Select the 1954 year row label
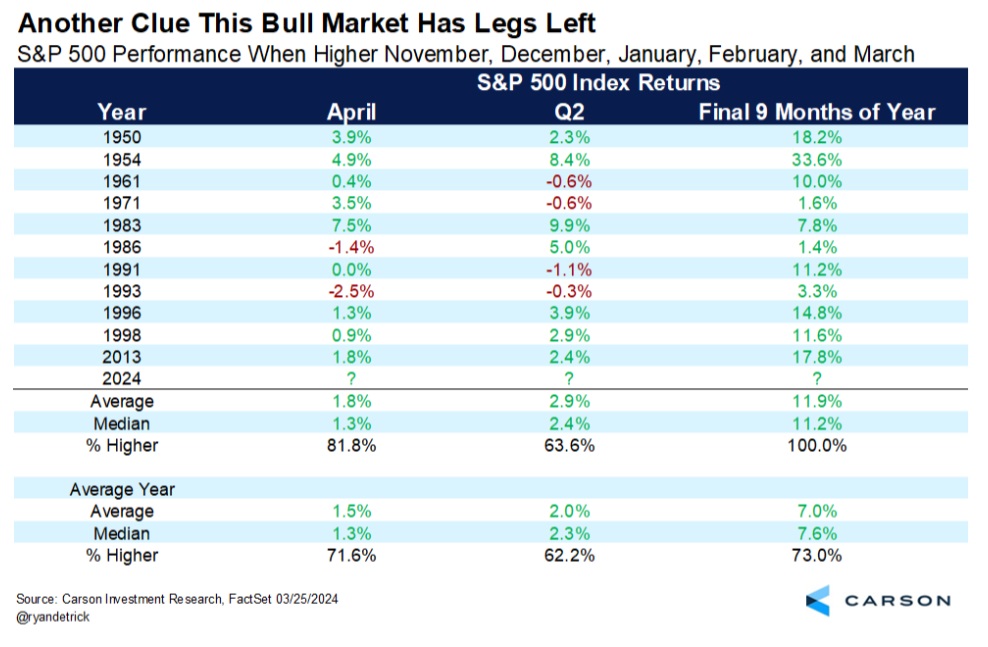 click(x=122, y=159)
